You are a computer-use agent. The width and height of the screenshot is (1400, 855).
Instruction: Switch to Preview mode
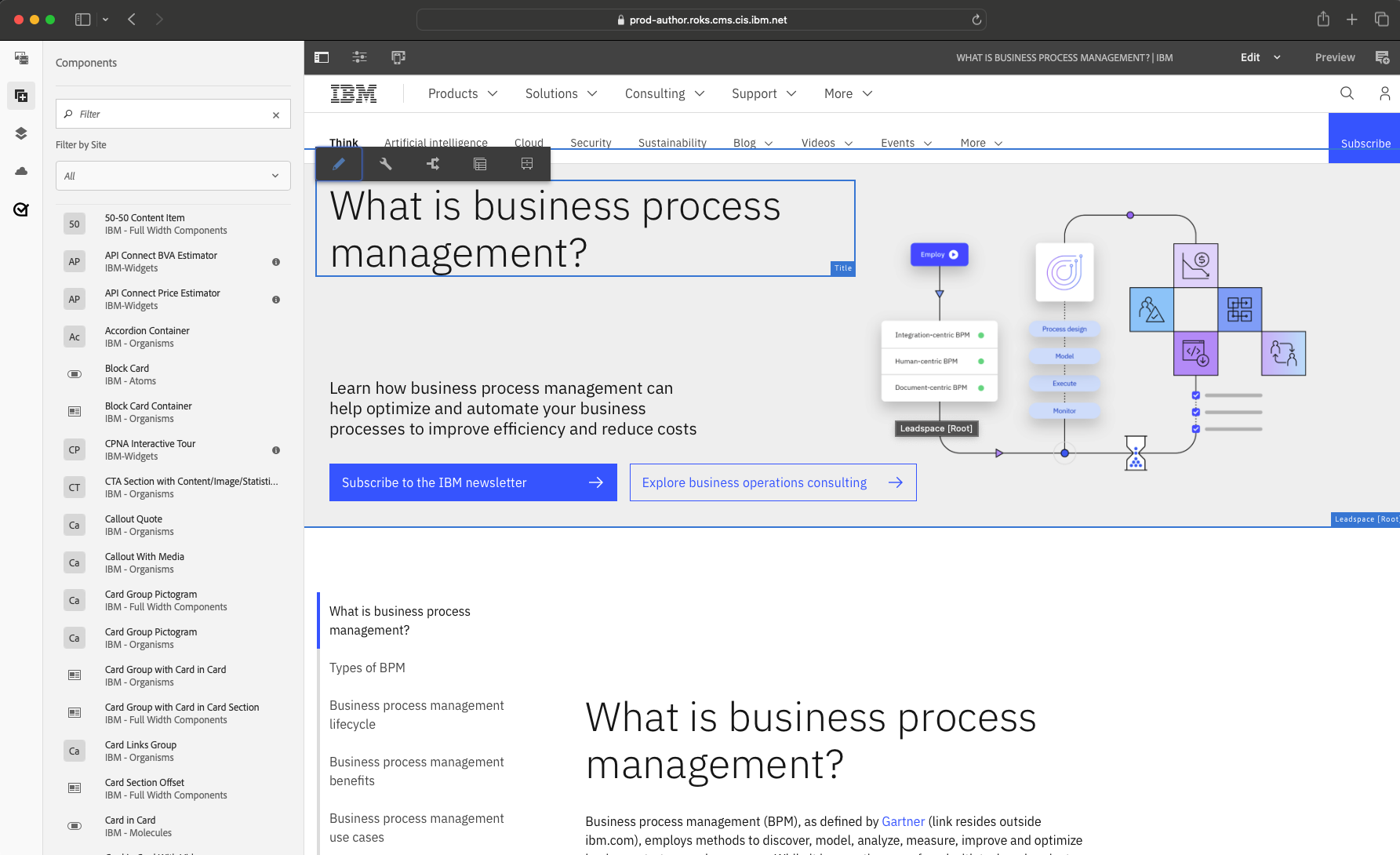[1335, 57]
